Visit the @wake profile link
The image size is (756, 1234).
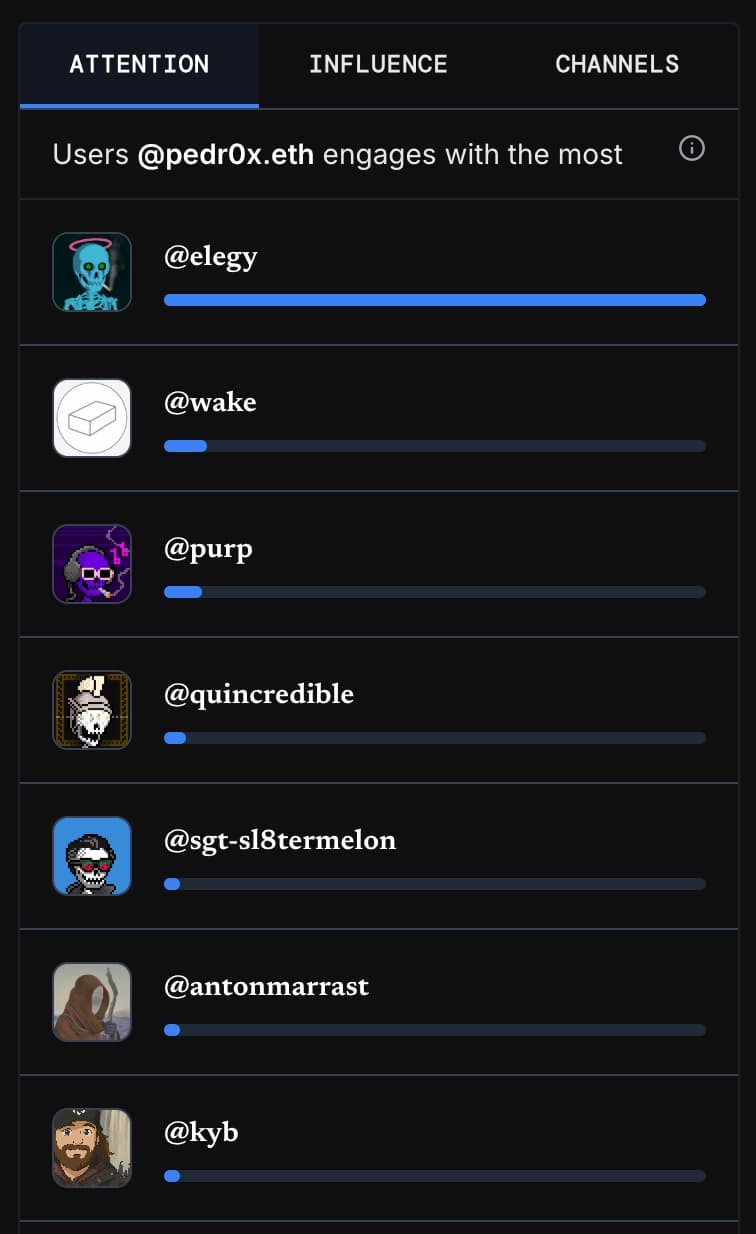tap(210, 403)
